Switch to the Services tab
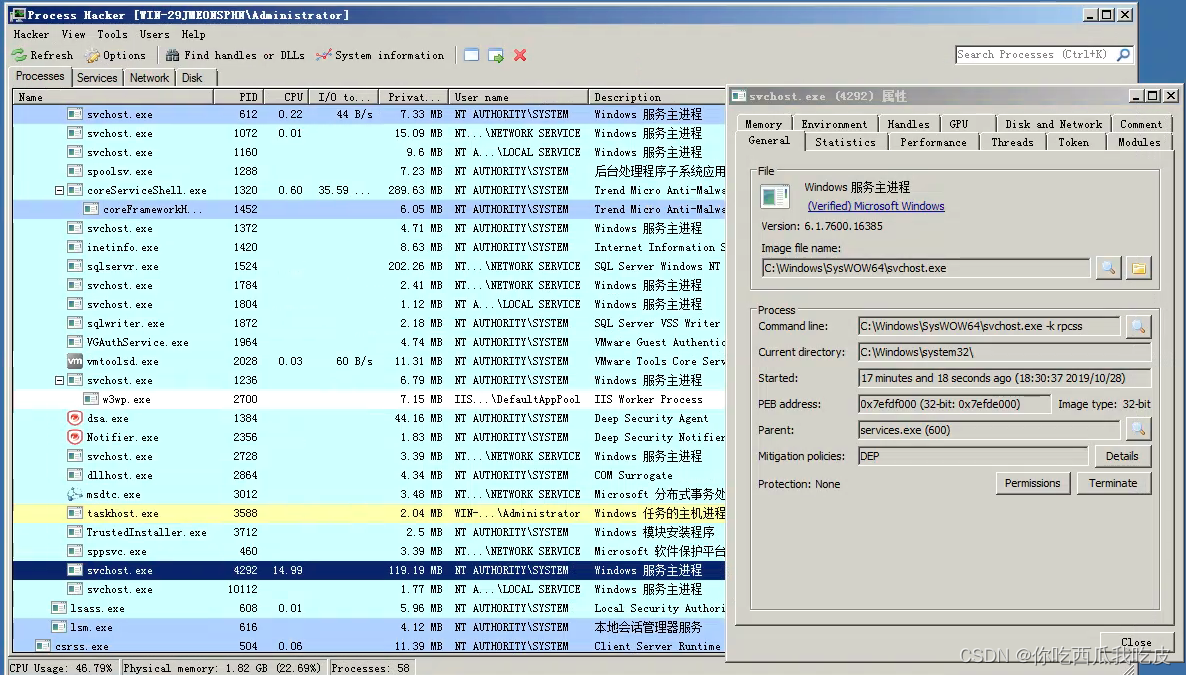Viewport: 1186px width, 675px height. pyautogui.click(x=97, y=77)
